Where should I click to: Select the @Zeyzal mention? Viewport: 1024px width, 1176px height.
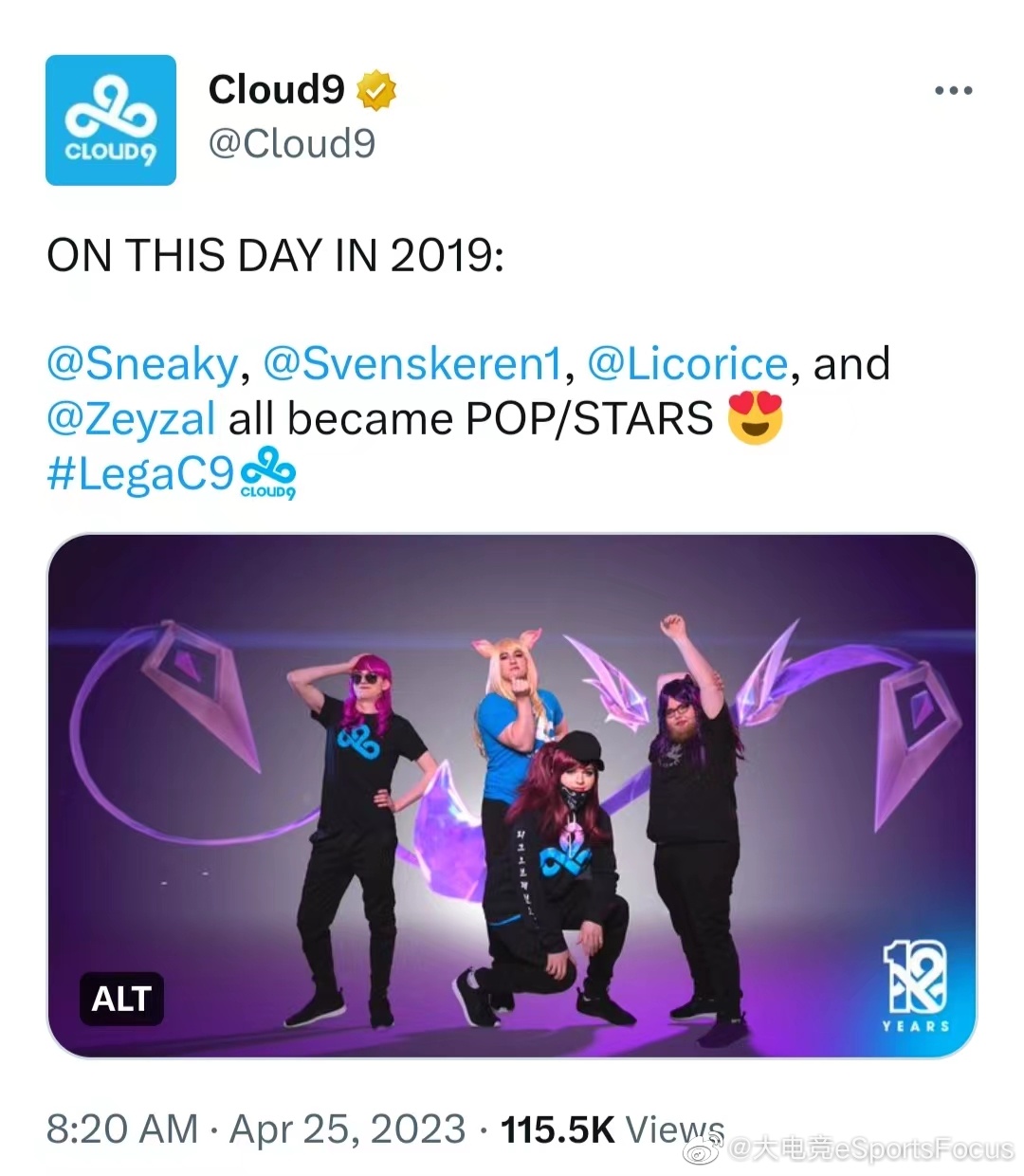coord(131,419)
